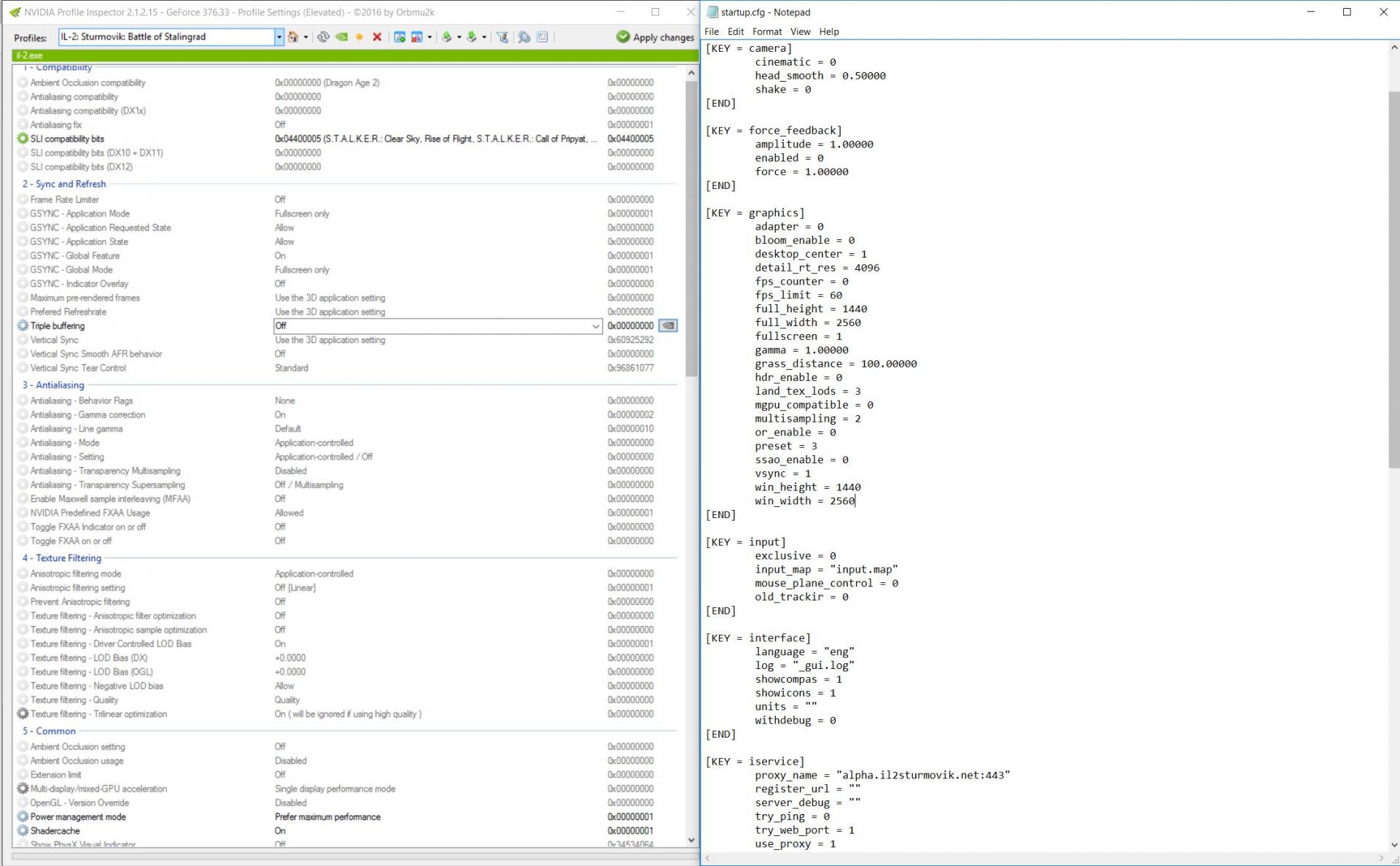1400x866 pixels.
Task: Click the orange sun create profile icon
Action: (x=359, y=37)
